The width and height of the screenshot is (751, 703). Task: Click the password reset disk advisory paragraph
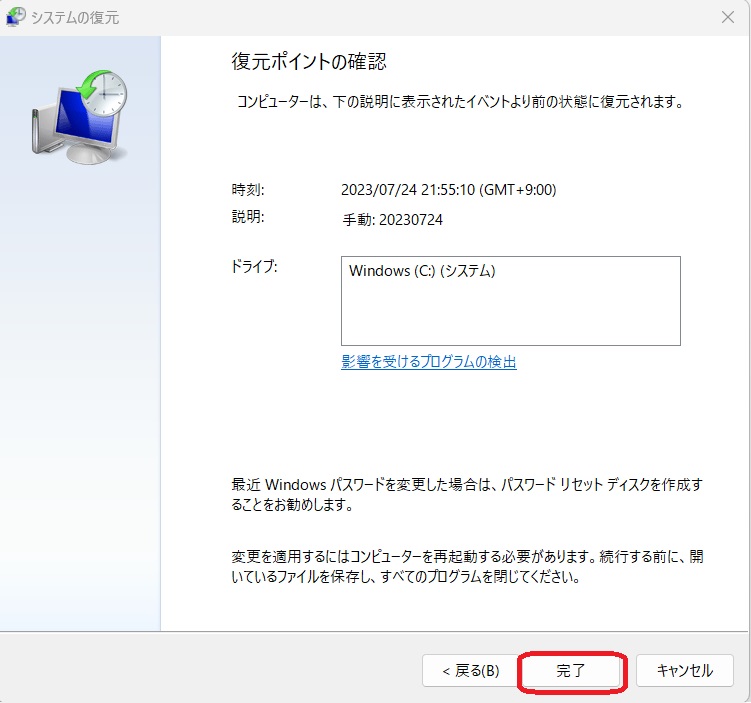tap(467, 495)
